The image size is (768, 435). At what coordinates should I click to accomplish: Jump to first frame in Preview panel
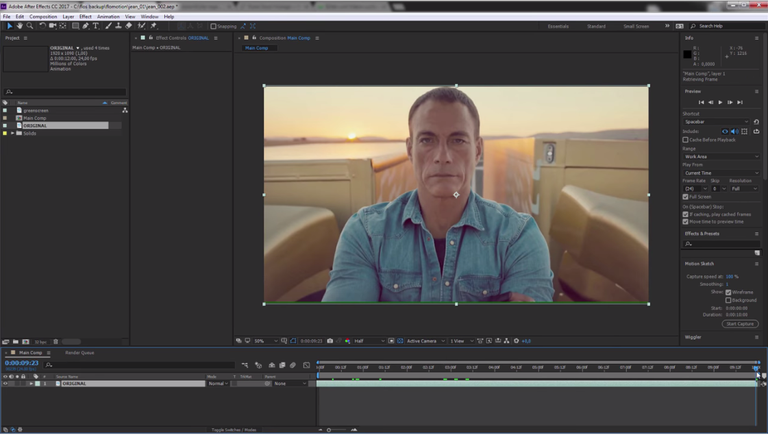click(x=701, y=102)
